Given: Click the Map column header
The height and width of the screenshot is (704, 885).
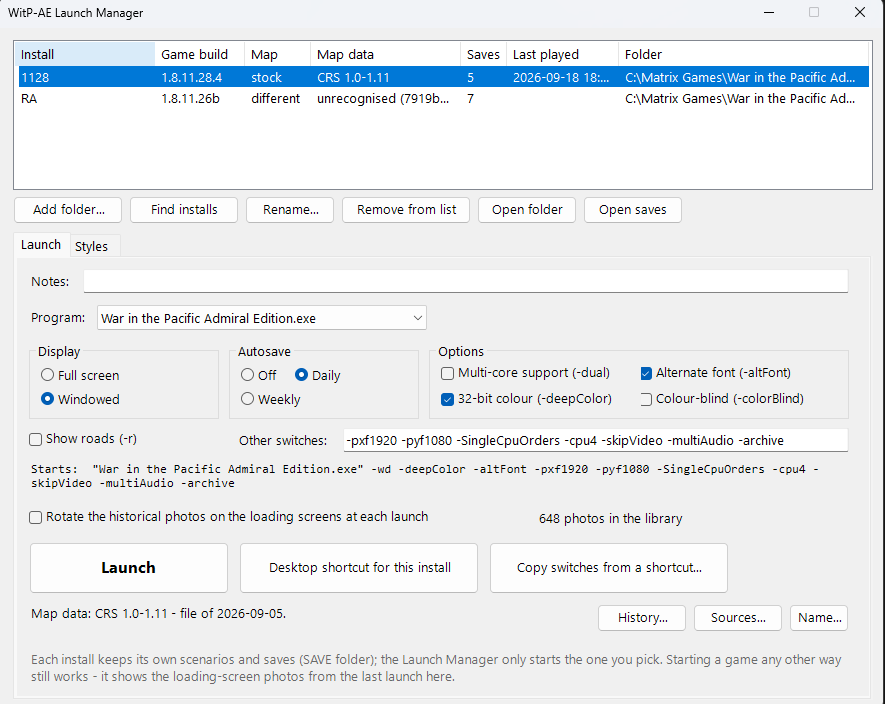Looking at the screenshot, I should click(278, 54).
